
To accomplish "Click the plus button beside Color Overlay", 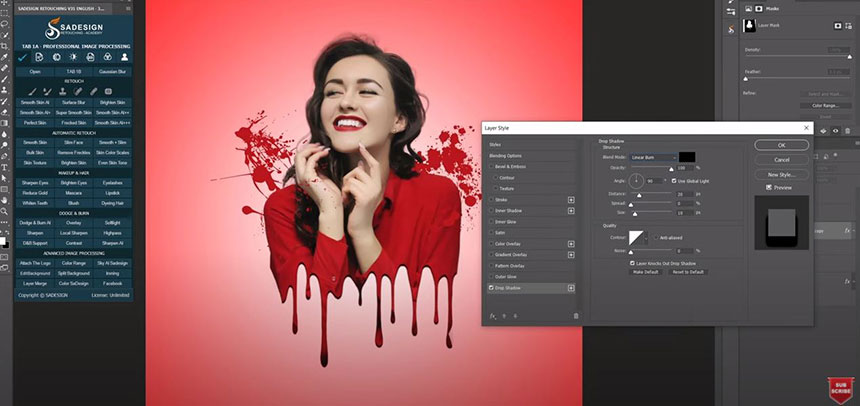I will point(571,244).
